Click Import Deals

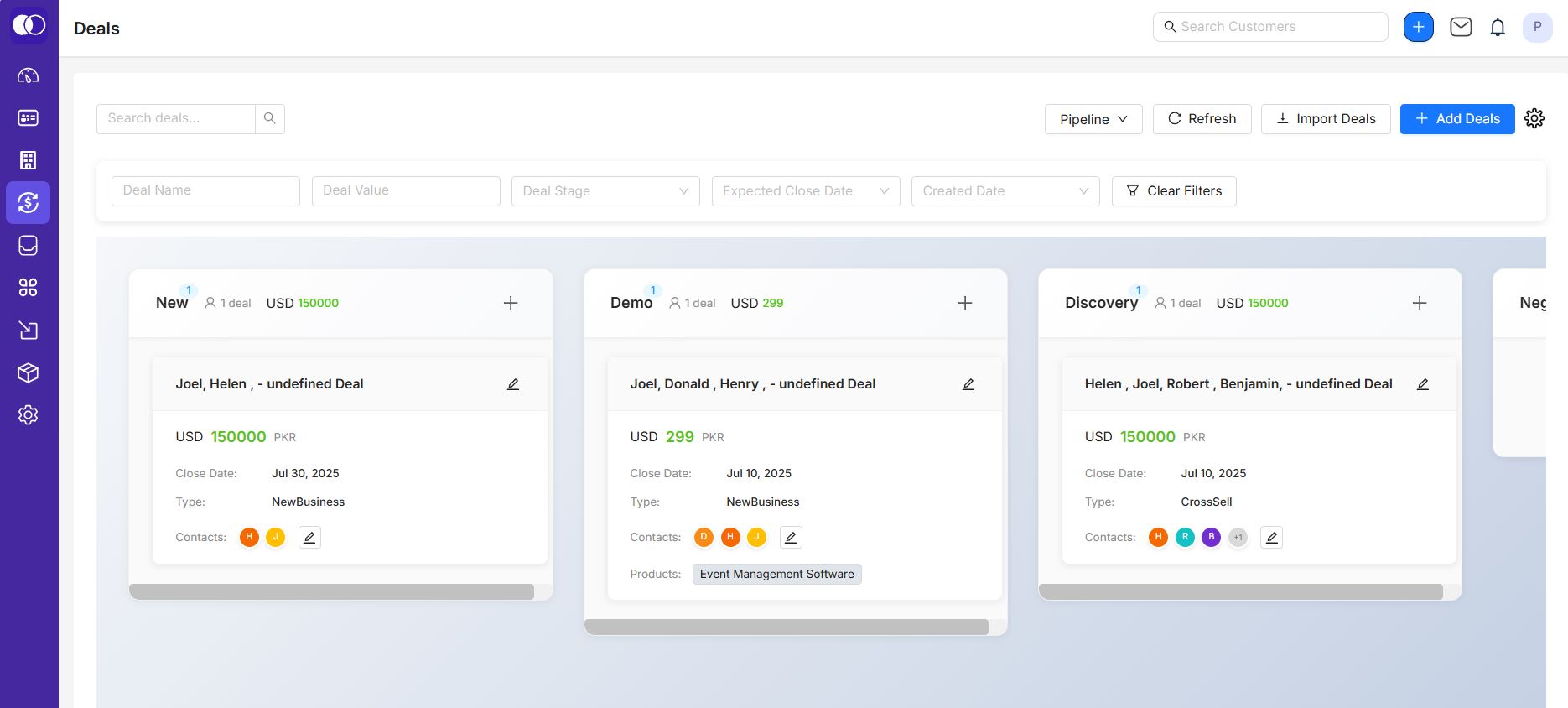(1326, 119)
